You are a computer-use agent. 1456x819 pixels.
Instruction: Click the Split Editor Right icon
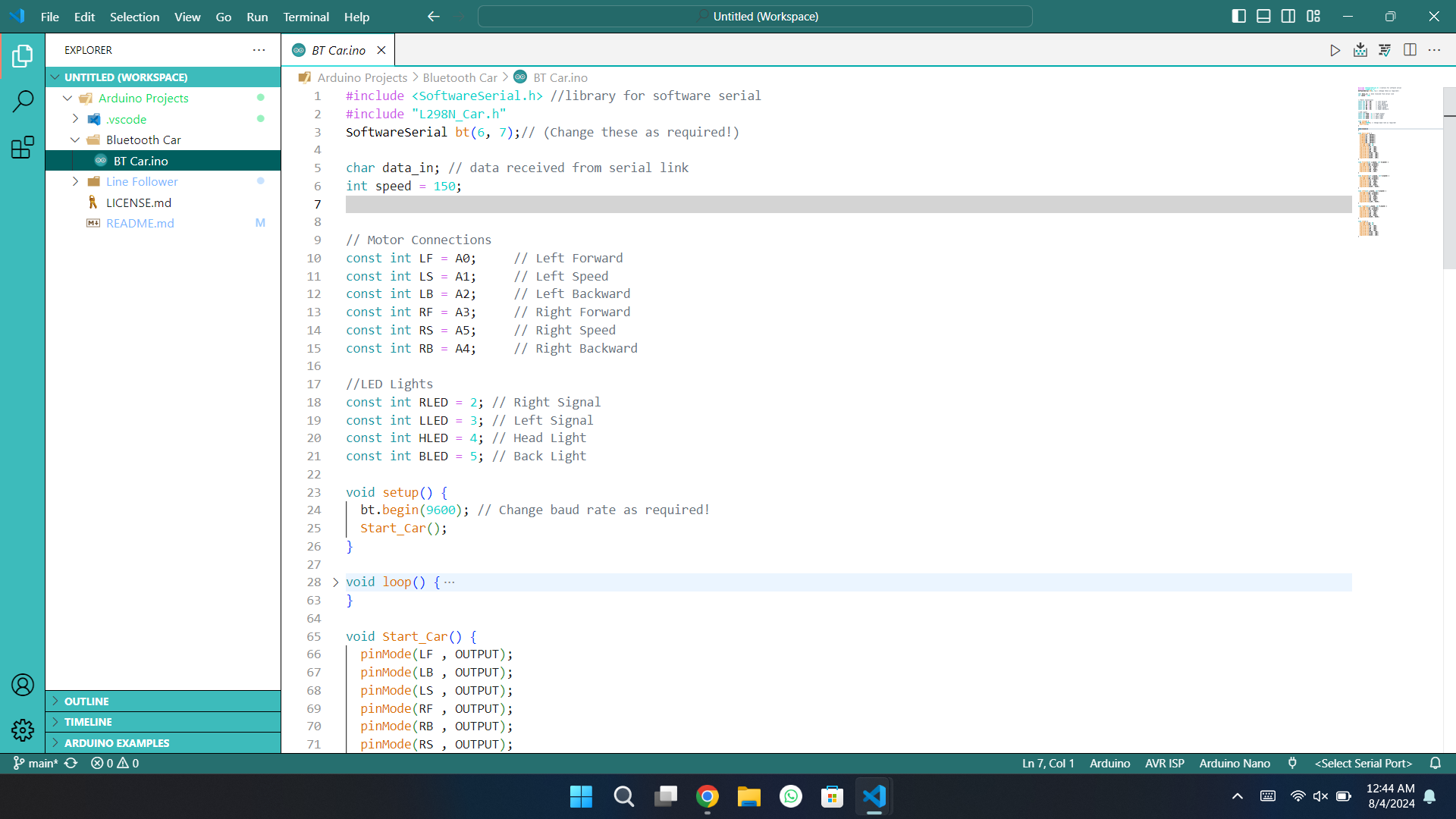pos(1410,50)
